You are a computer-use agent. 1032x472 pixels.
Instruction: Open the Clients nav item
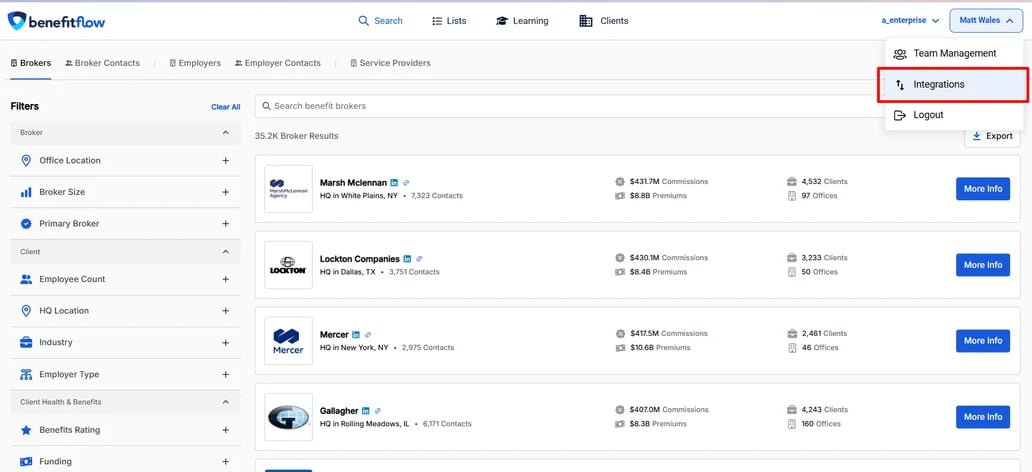click(604, 21)
